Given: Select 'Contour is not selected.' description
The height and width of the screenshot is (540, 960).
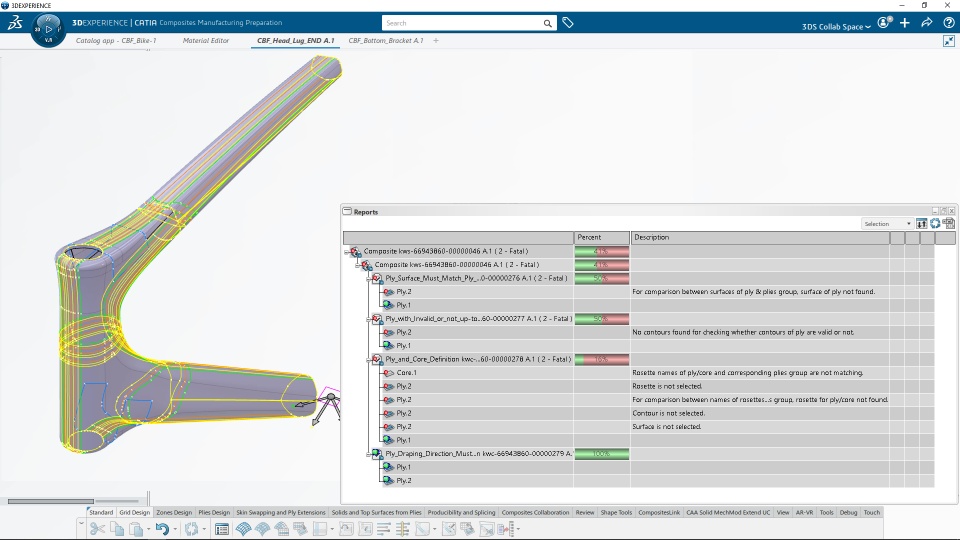Looking at the screenshot, I should 668,413.
